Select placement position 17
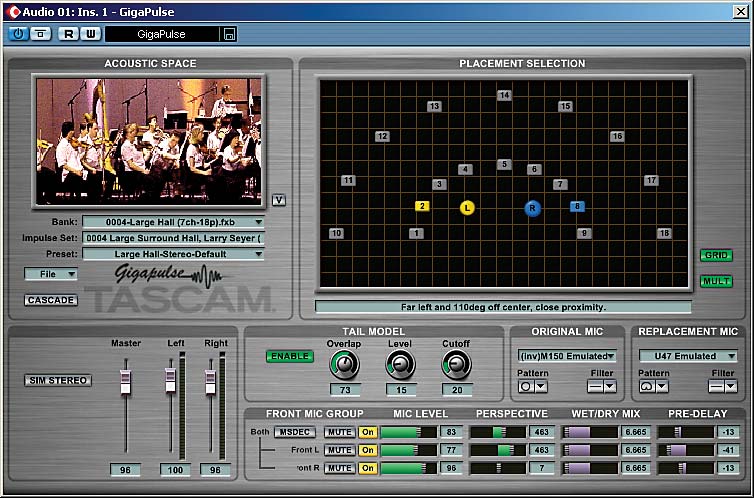The height and width of the screenshot is (498, 754). (x=651, y=180)
